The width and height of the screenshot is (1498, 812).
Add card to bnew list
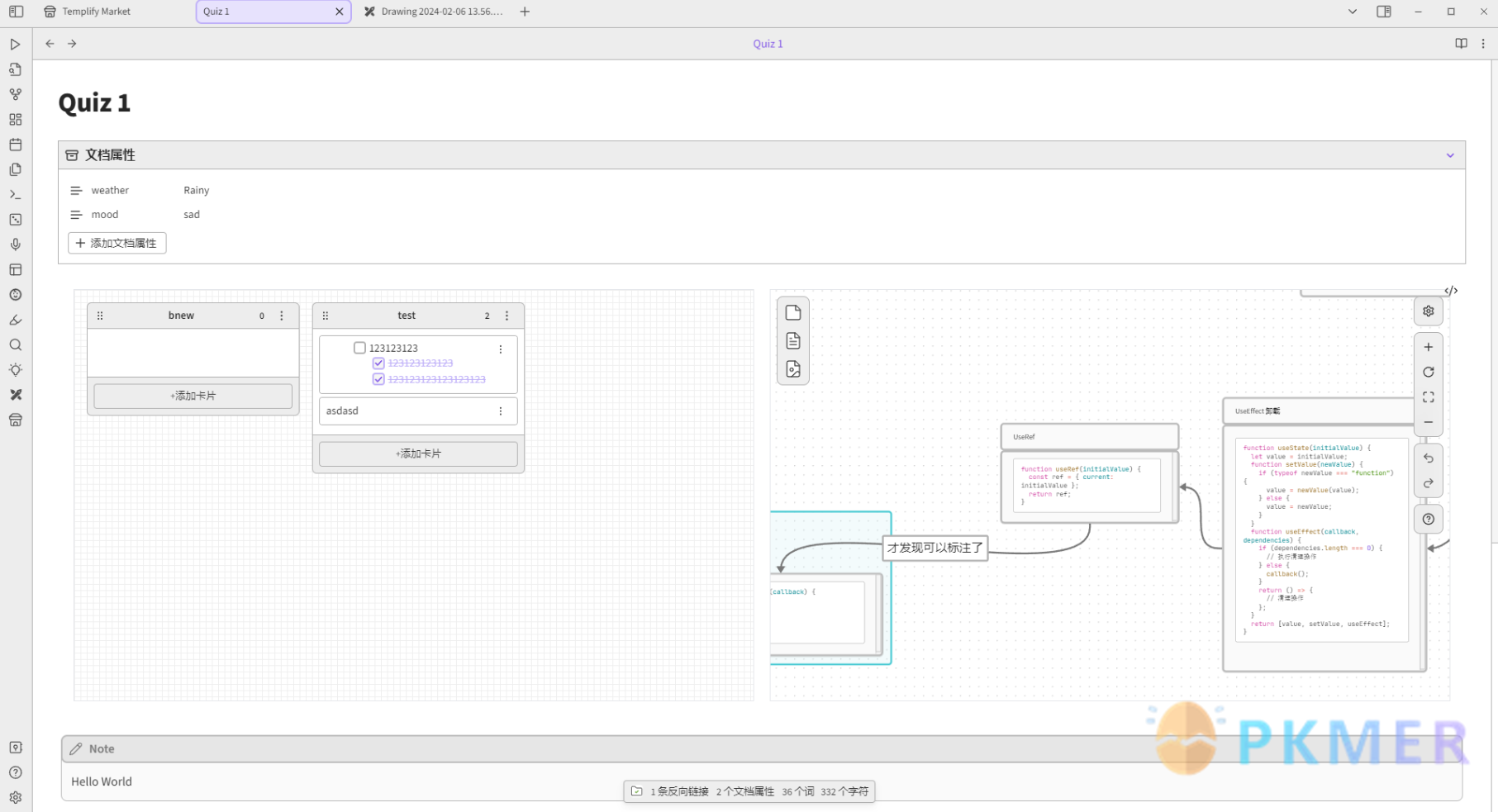tap(193, 396)
